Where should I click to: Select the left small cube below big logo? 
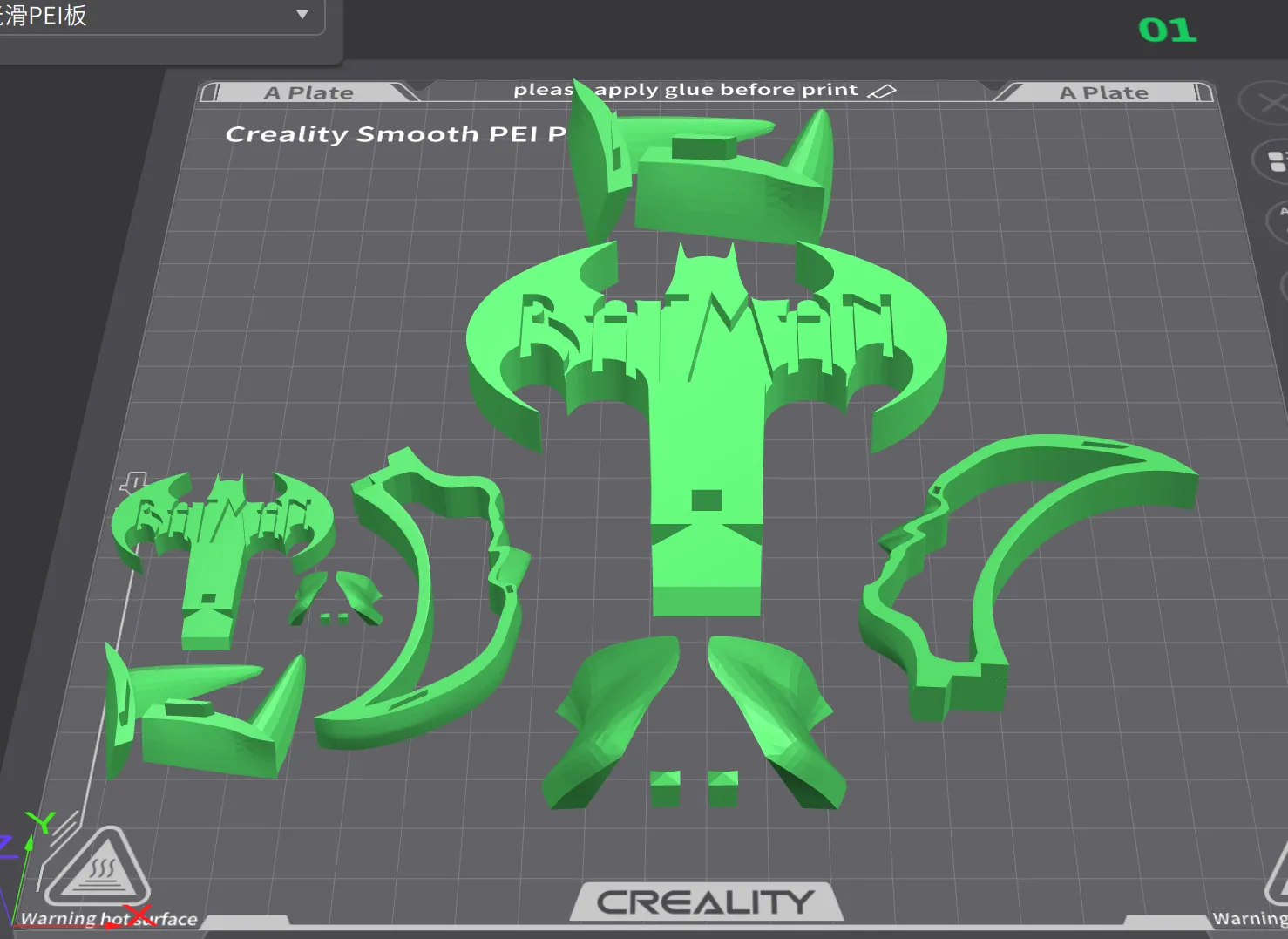(666, 788)
